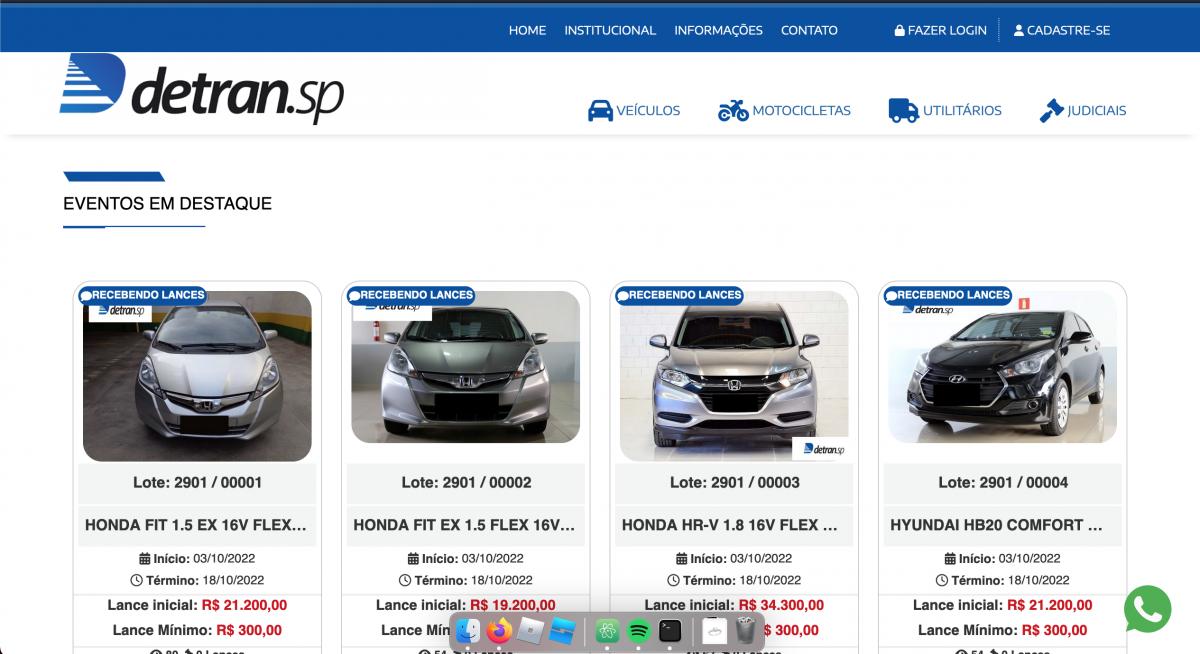The image size is (1200, 654).
Task: Click the Lance Mínimo value on lot 00004
Action: point(1055,630)
